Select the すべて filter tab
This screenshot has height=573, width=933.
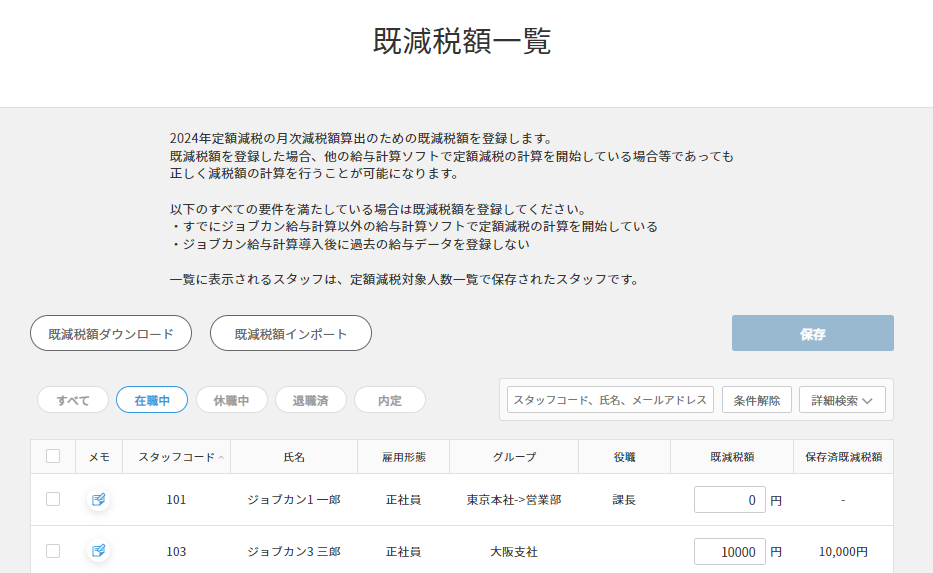(x=73, y=400)
